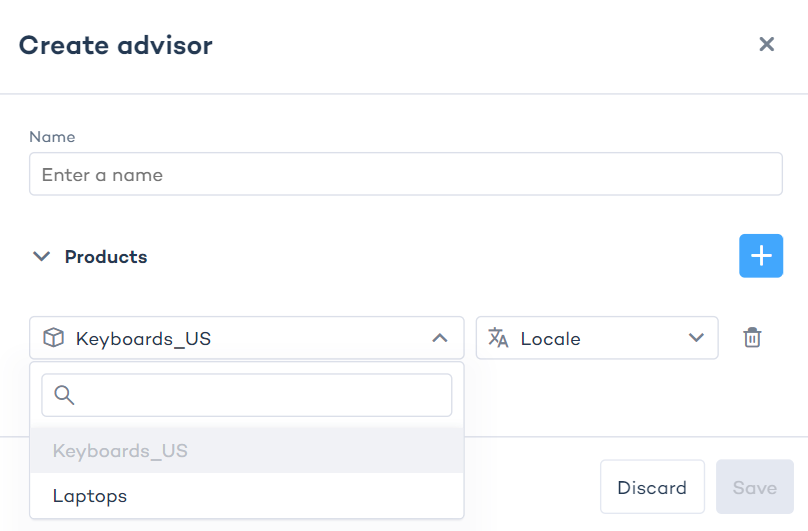
Task: Click the Create advisor dialog title
Action: (116, 45)
